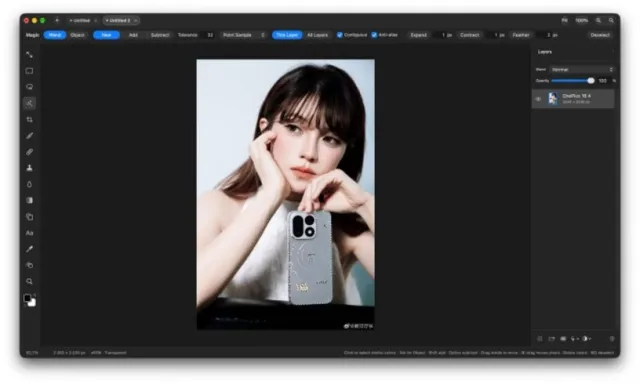Select the Gradient tool
The height and width of the screenshot is (384, 640).
coord(29,200)
